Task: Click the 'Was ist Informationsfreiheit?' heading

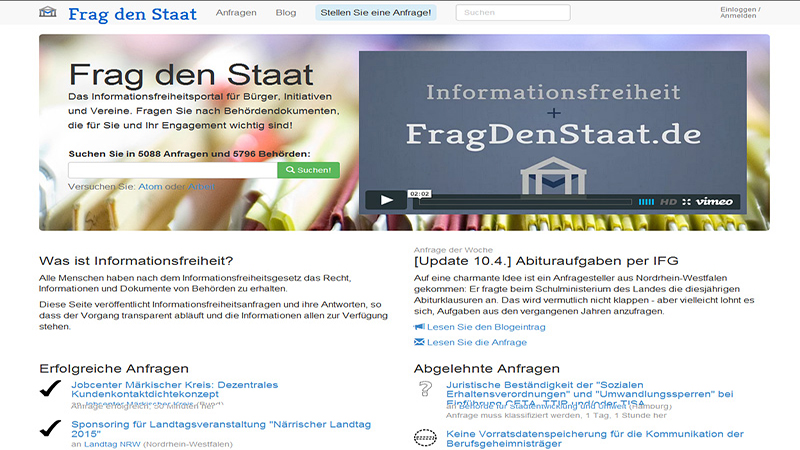Action: point(136,261)
